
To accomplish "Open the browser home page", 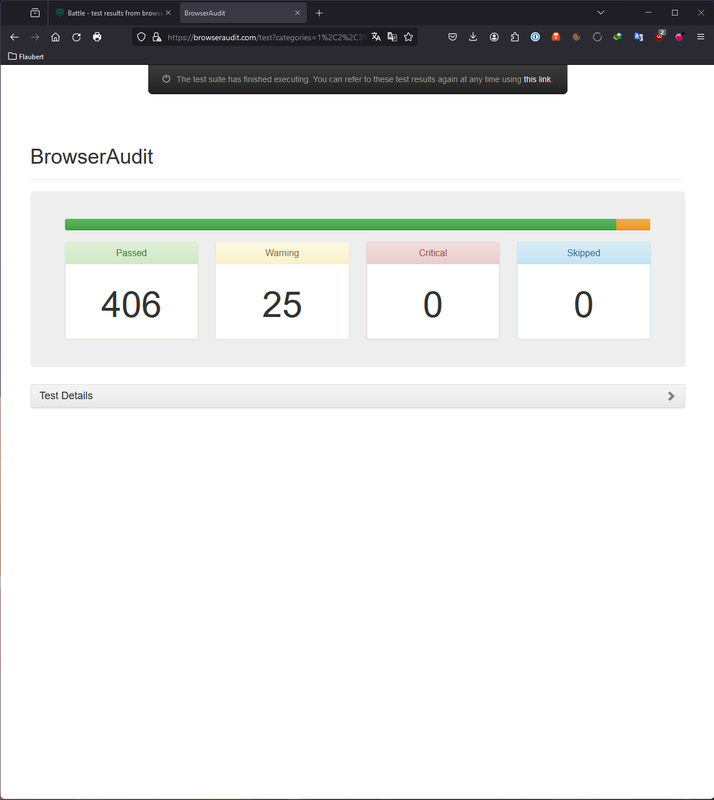I will 56,37.
